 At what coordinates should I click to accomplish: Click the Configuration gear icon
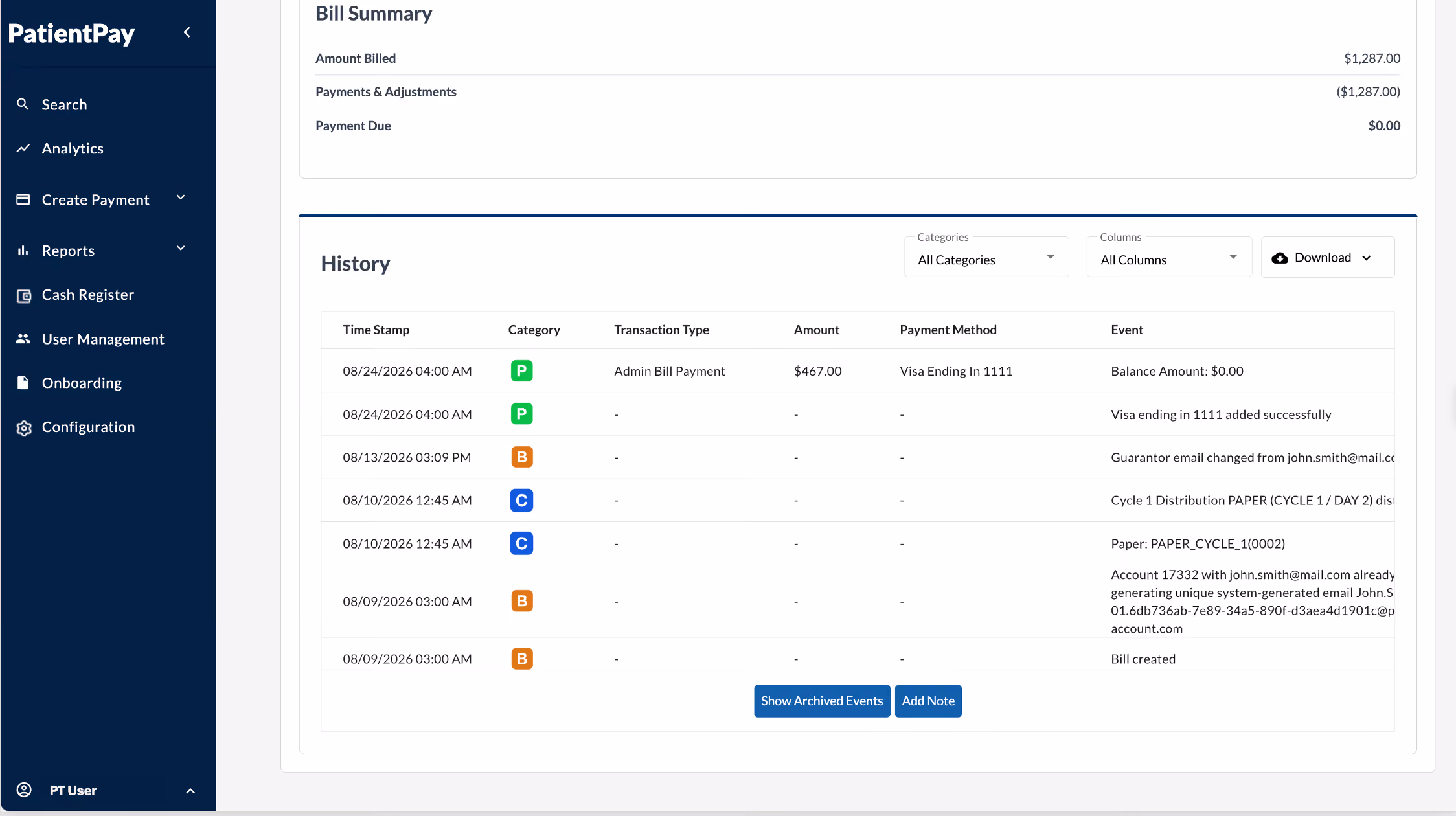[23, 427]
